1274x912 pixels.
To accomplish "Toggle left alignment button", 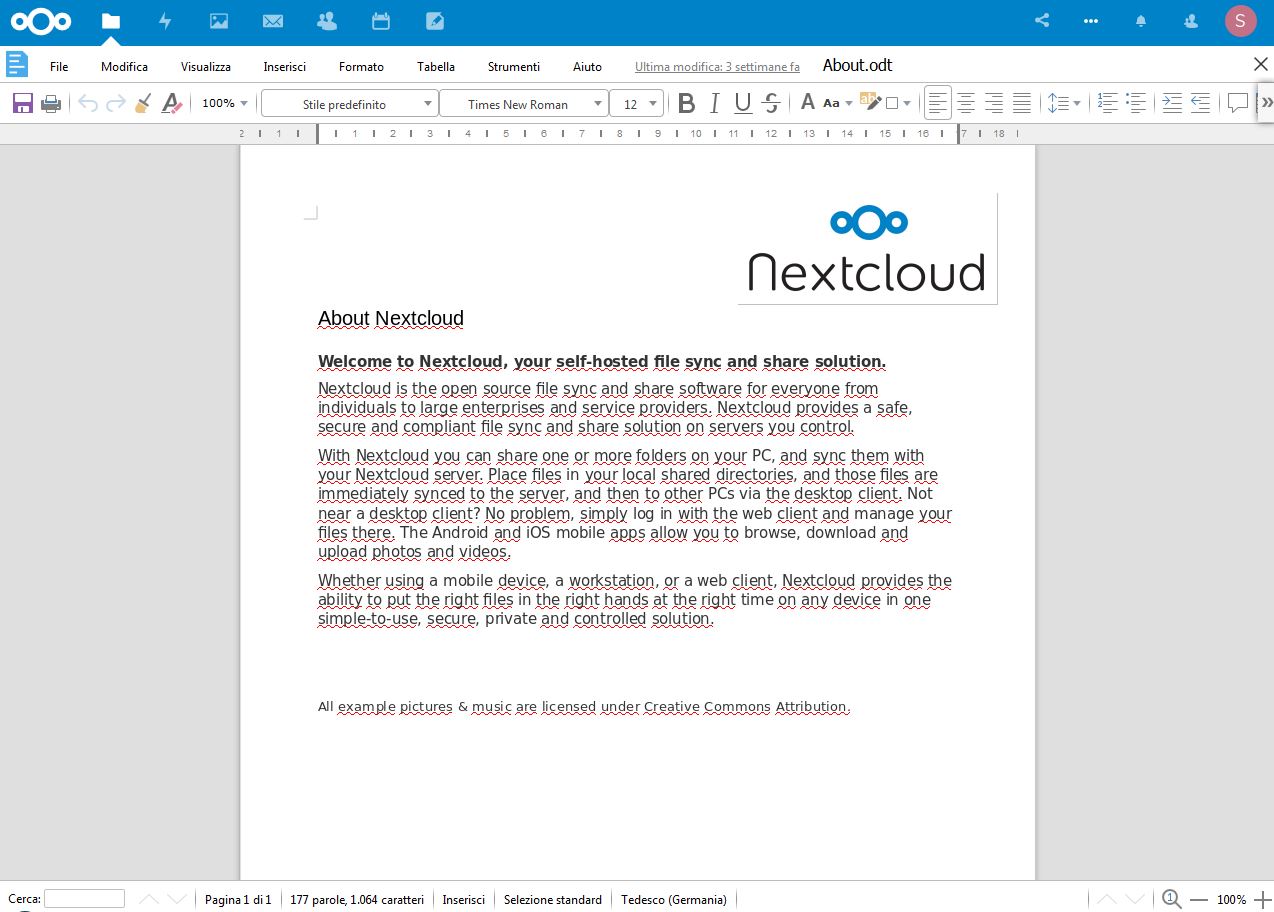I will coord(937,103).
